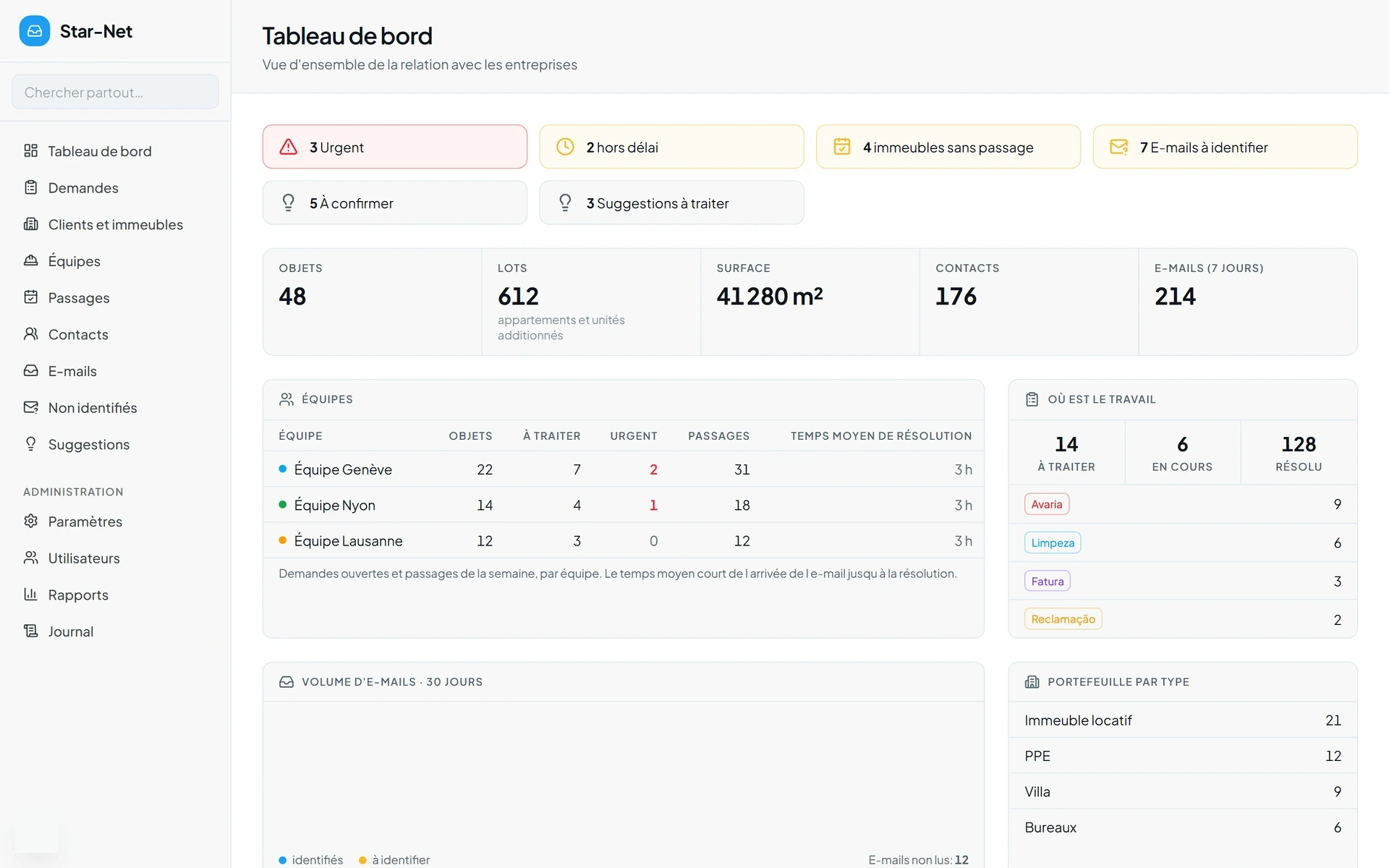This screenshot has height=868, width=1389.
Task: Click the lightbulb icon on Suggestions à traiter
Action: click(x=565, y=203)
